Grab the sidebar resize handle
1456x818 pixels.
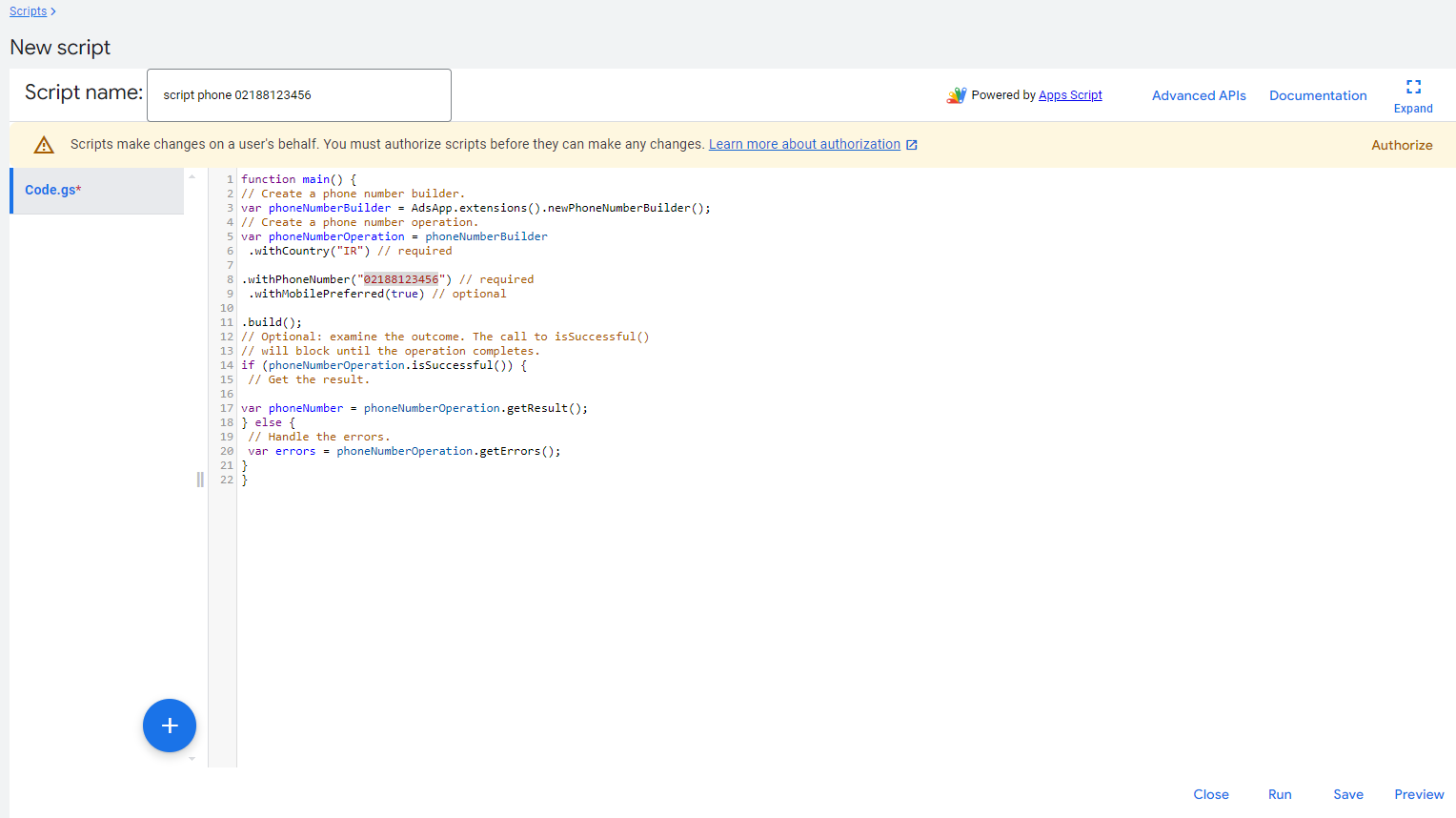pyautogui.click(x=200, y=480)
